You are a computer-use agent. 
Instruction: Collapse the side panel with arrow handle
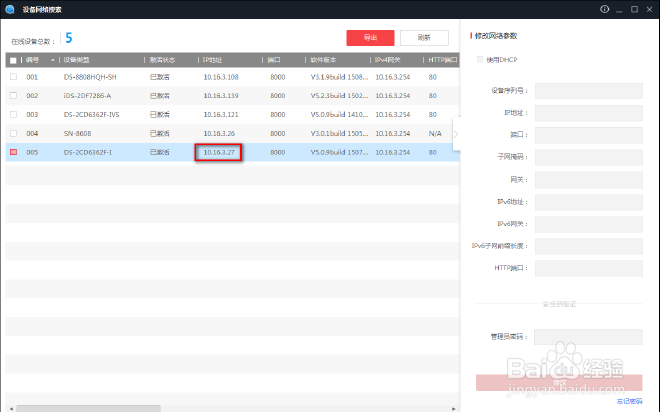pyautogui.click(x=456, y=134)
